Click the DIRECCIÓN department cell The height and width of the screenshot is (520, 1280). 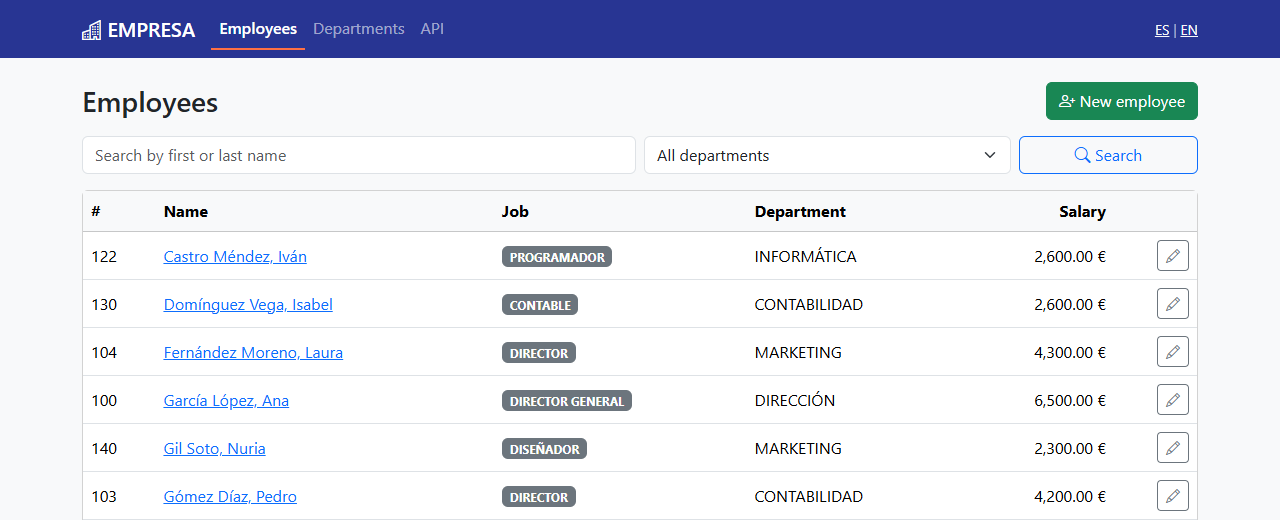(x=795, y=400)
